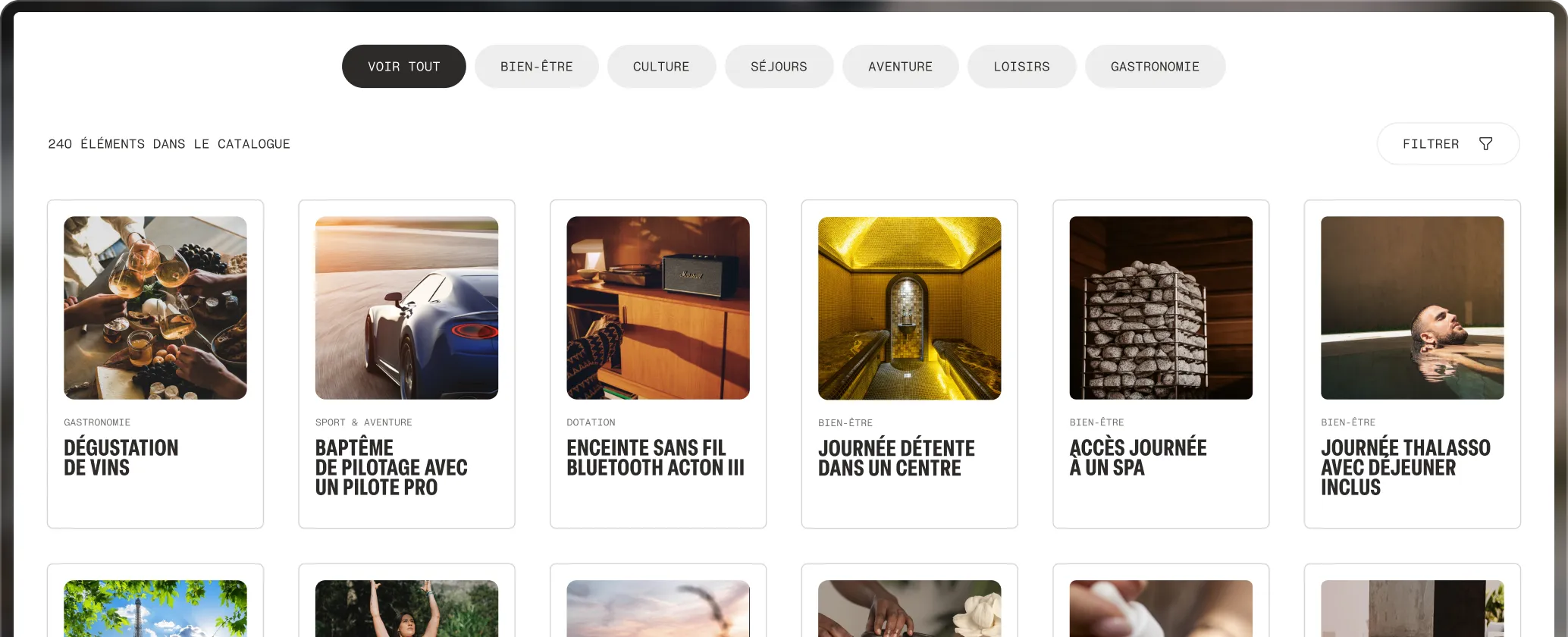Viewport: 1568px width, 637px height.
Task: Select the VOIR TOUT filter tab
Action: pyautogui.click(x=403, y=67)
